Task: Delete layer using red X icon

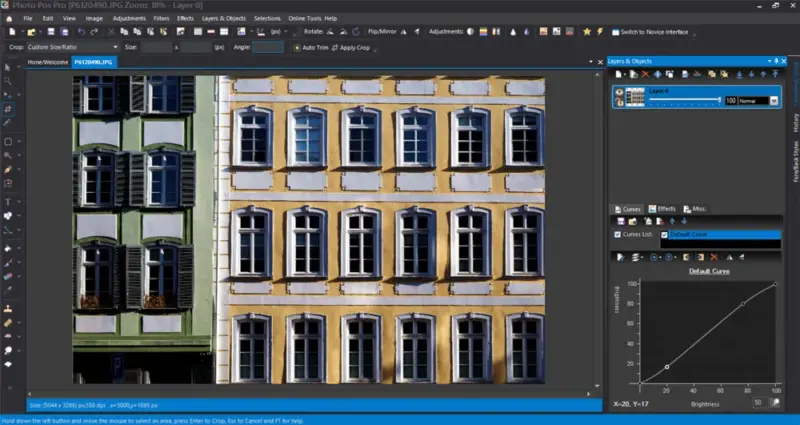Action: [644, 74]
